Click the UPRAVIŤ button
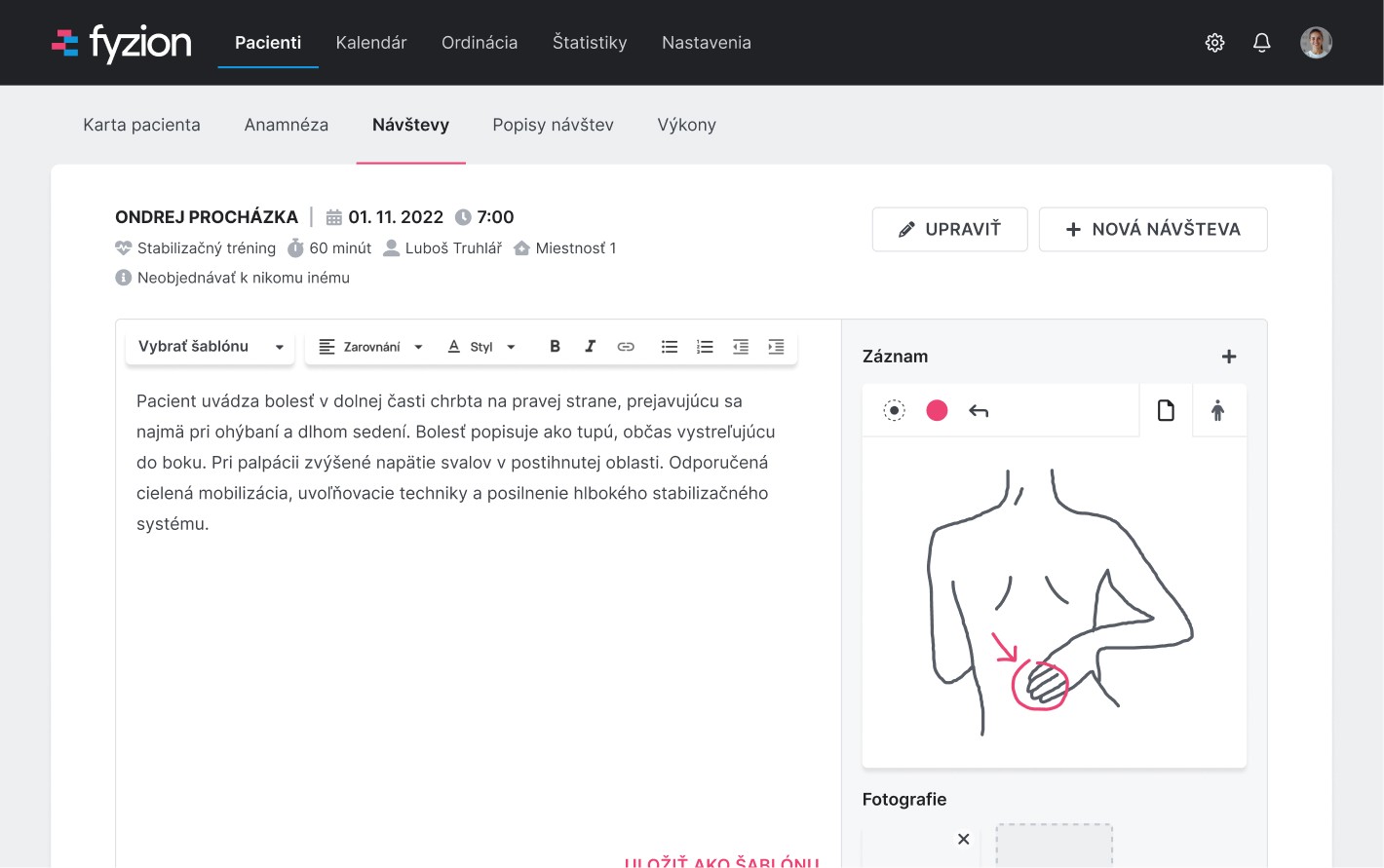 tap(950, 230)
